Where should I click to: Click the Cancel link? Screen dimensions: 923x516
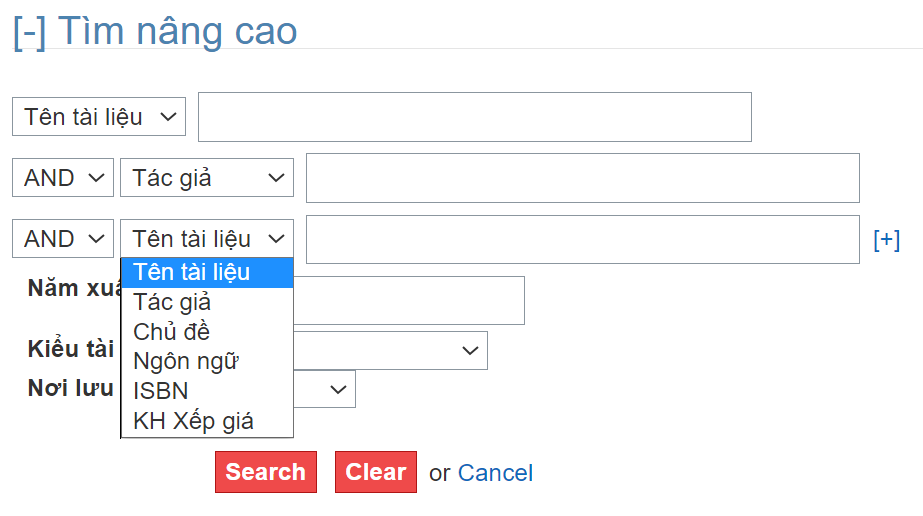click(x=495, y=473)
